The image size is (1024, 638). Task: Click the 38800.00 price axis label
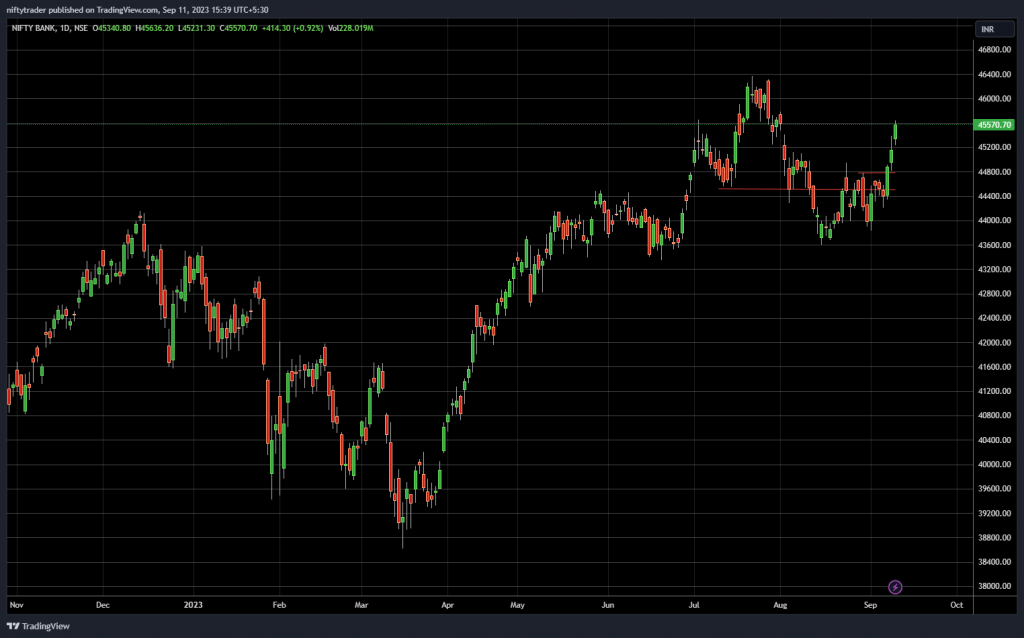(x=994, y=537)
